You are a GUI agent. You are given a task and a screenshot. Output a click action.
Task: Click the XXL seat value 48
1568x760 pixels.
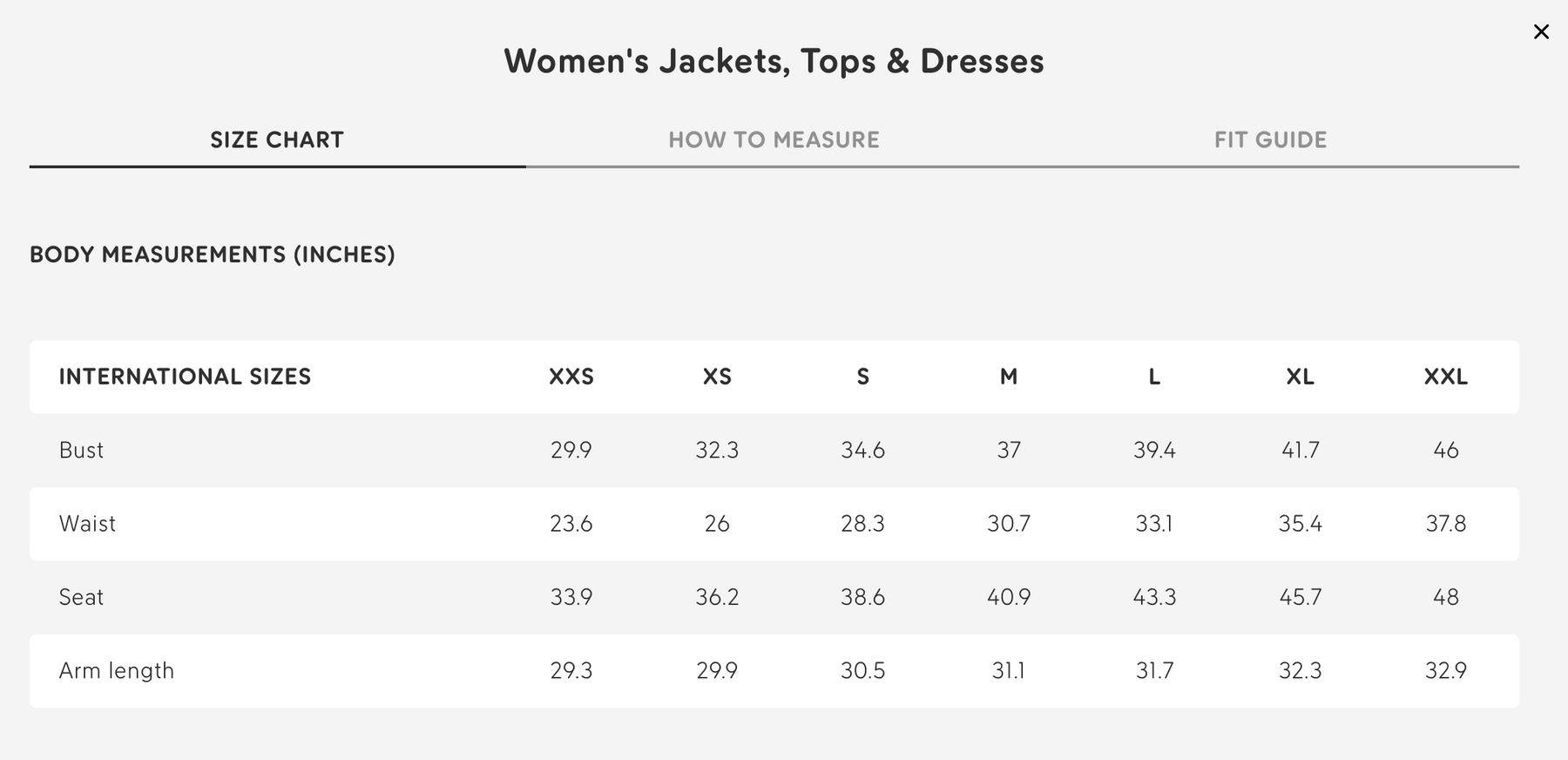1446,597
